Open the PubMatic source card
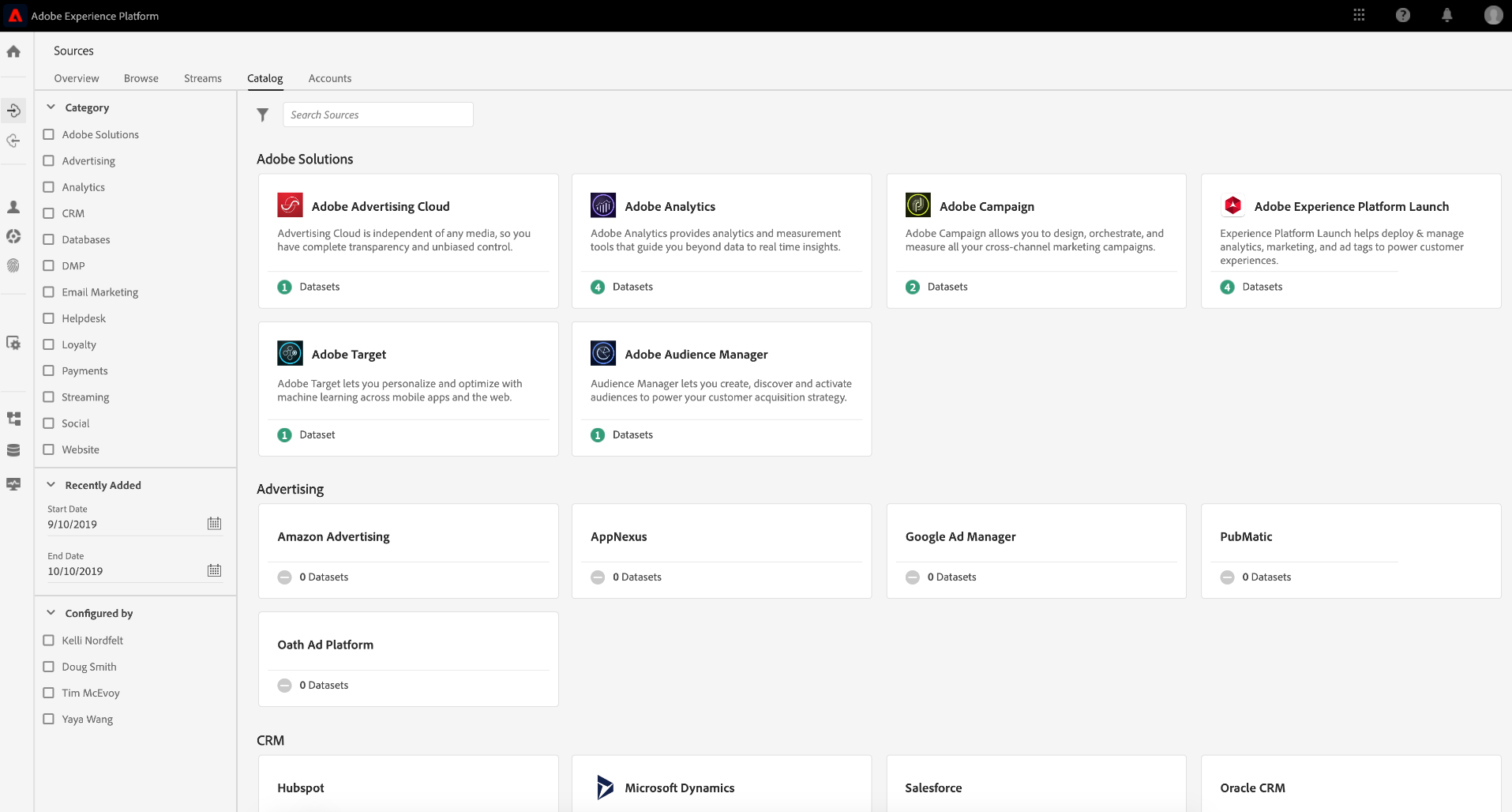Screen dimensions: 1512x812 coord(1350,551)
